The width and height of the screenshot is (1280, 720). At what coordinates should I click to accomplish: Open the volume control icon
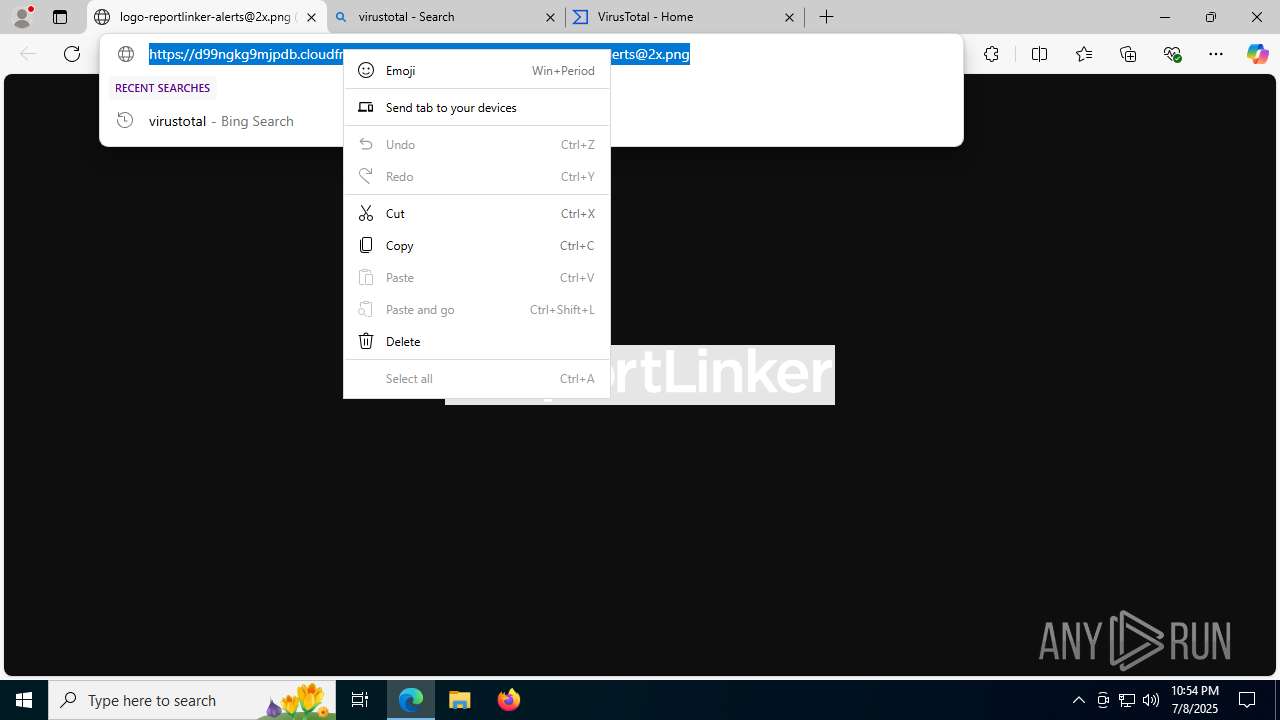coord(1150,700)
